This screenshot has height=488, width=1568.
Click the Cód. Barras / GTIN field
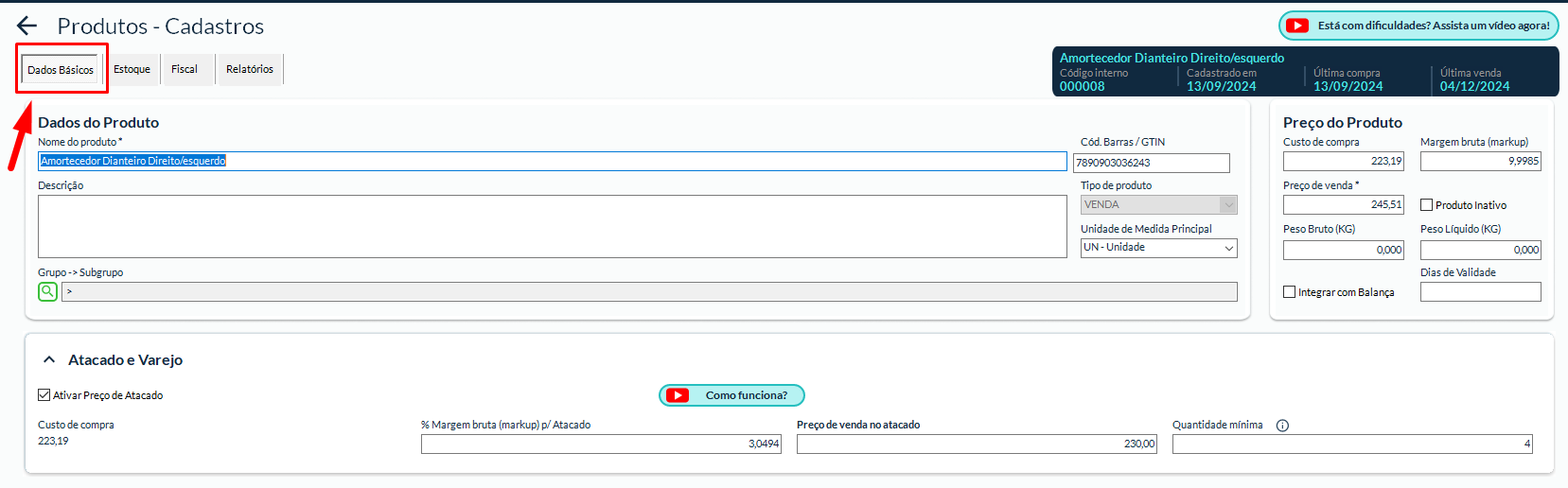(x=1151, y=163)
